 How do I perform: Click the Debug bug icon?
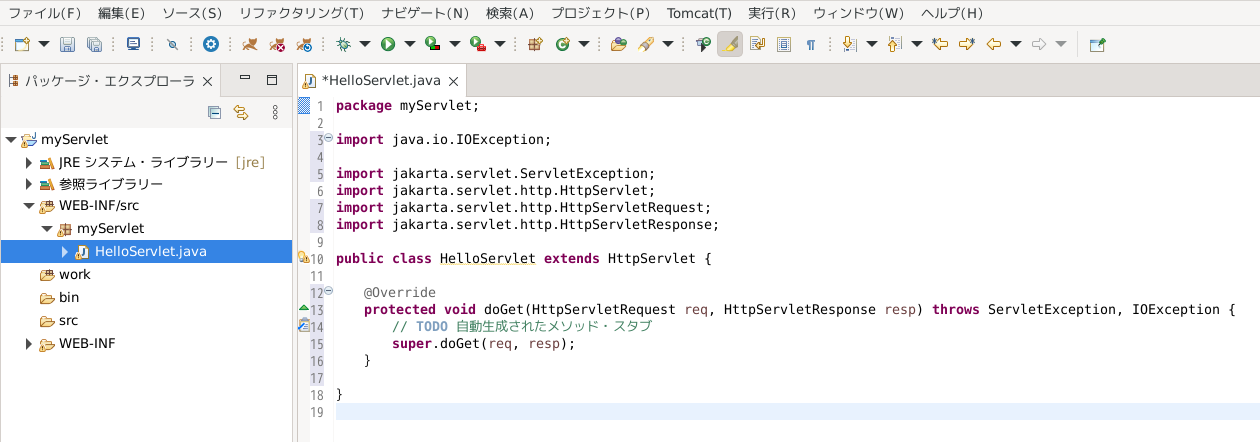point(344,44)
